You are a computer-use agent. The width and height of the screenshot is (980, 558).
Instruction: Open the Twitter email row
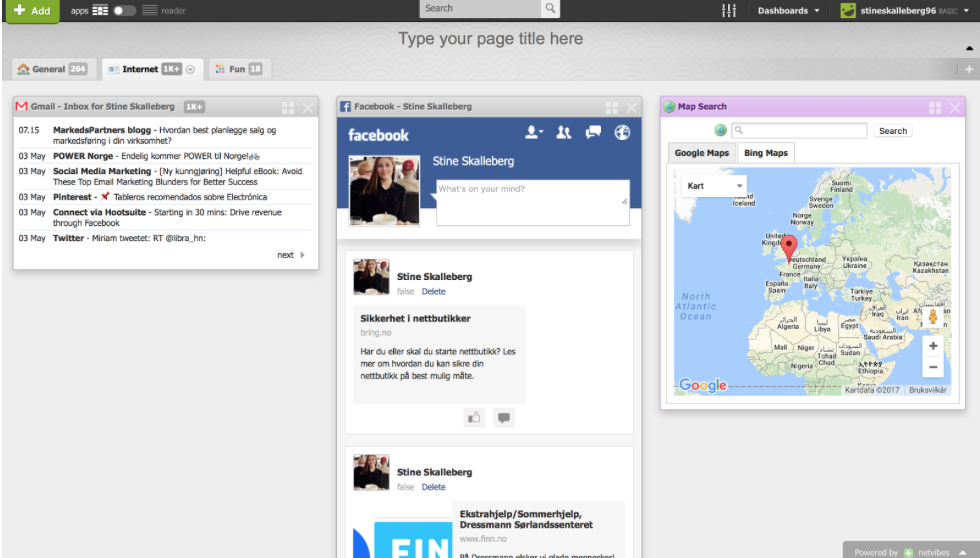click(166, 238)
